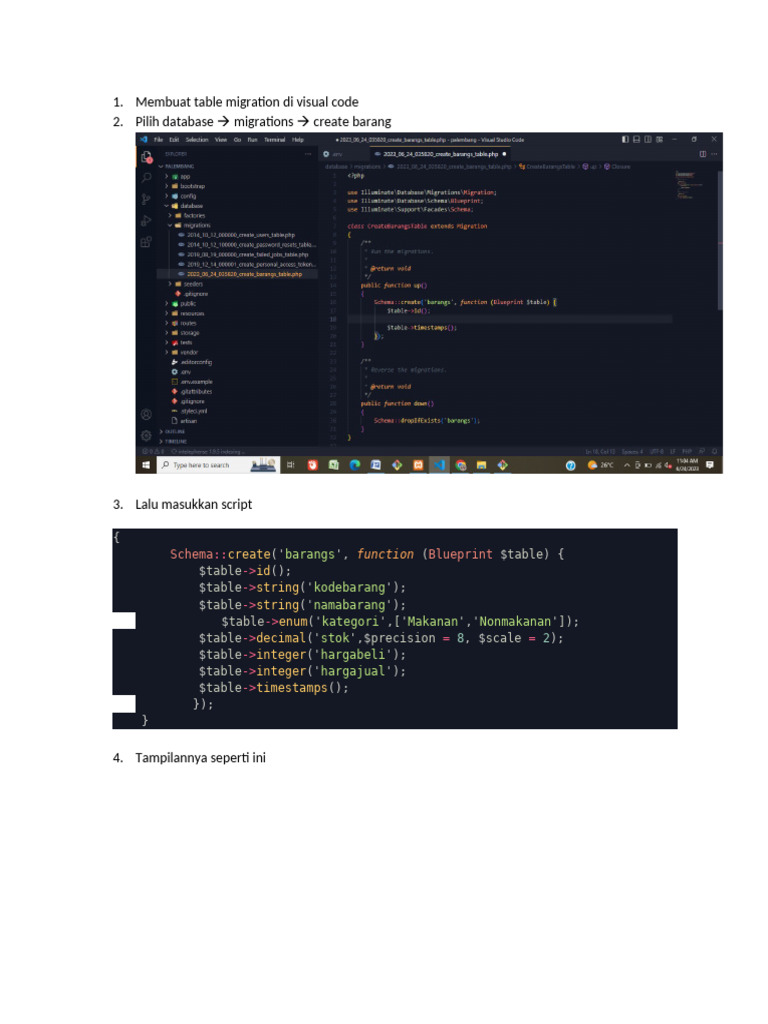Switch to the .env editor tab
The height and width of the screenshot is (1024, 768).
coord(333,154)
